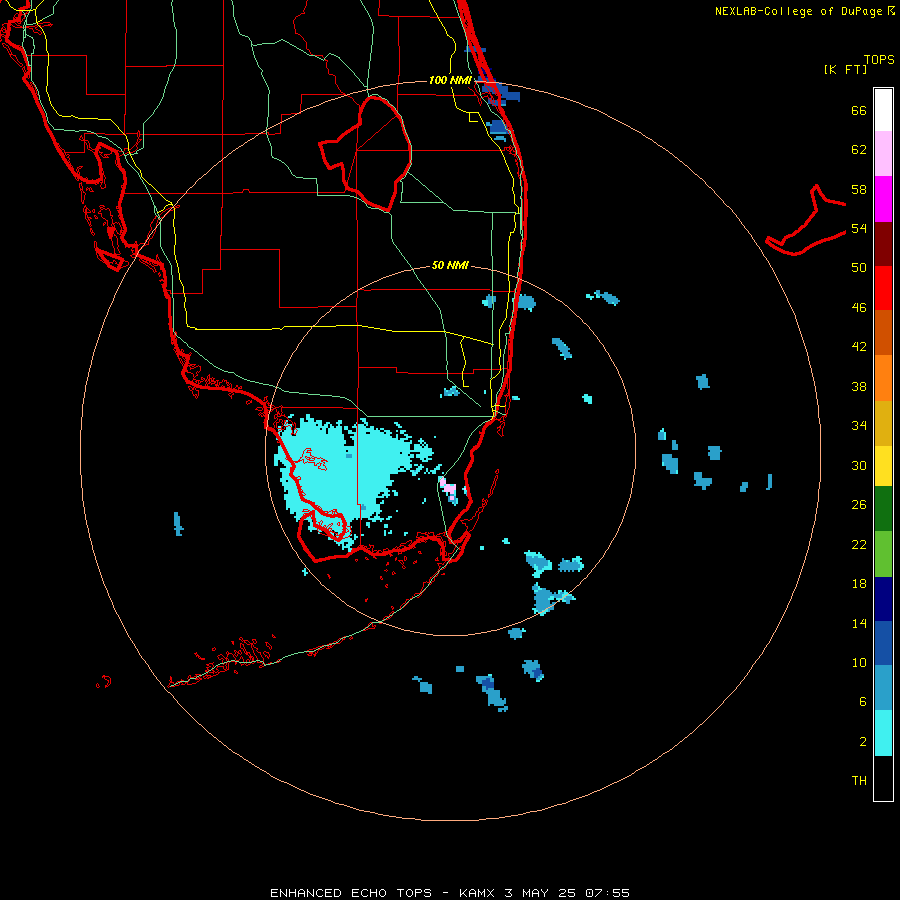Select the 18 value on the legend
The image size is (900, 900).
859,584
